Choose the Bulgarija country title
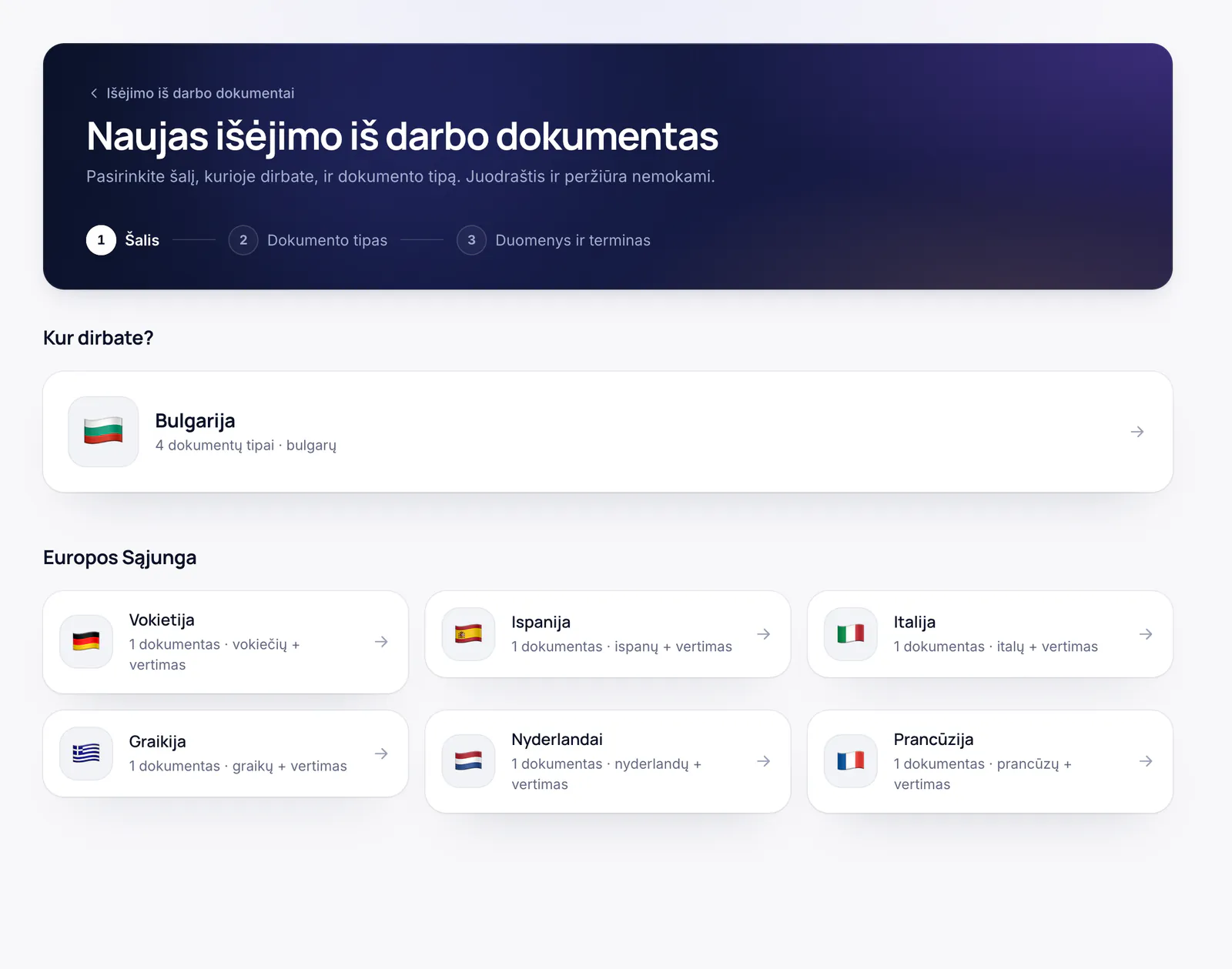The image size is (1232, 969). click(x=195, y=421)
